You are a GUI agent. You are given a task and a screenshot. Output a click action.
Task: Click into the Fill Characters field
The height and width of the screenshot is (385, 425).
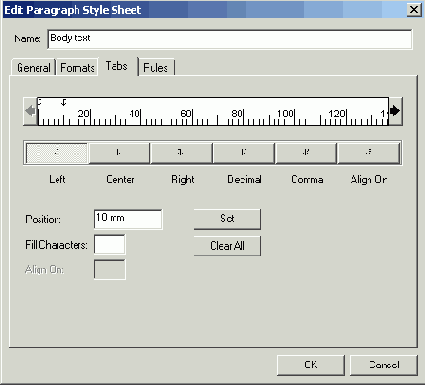point(110,244)
